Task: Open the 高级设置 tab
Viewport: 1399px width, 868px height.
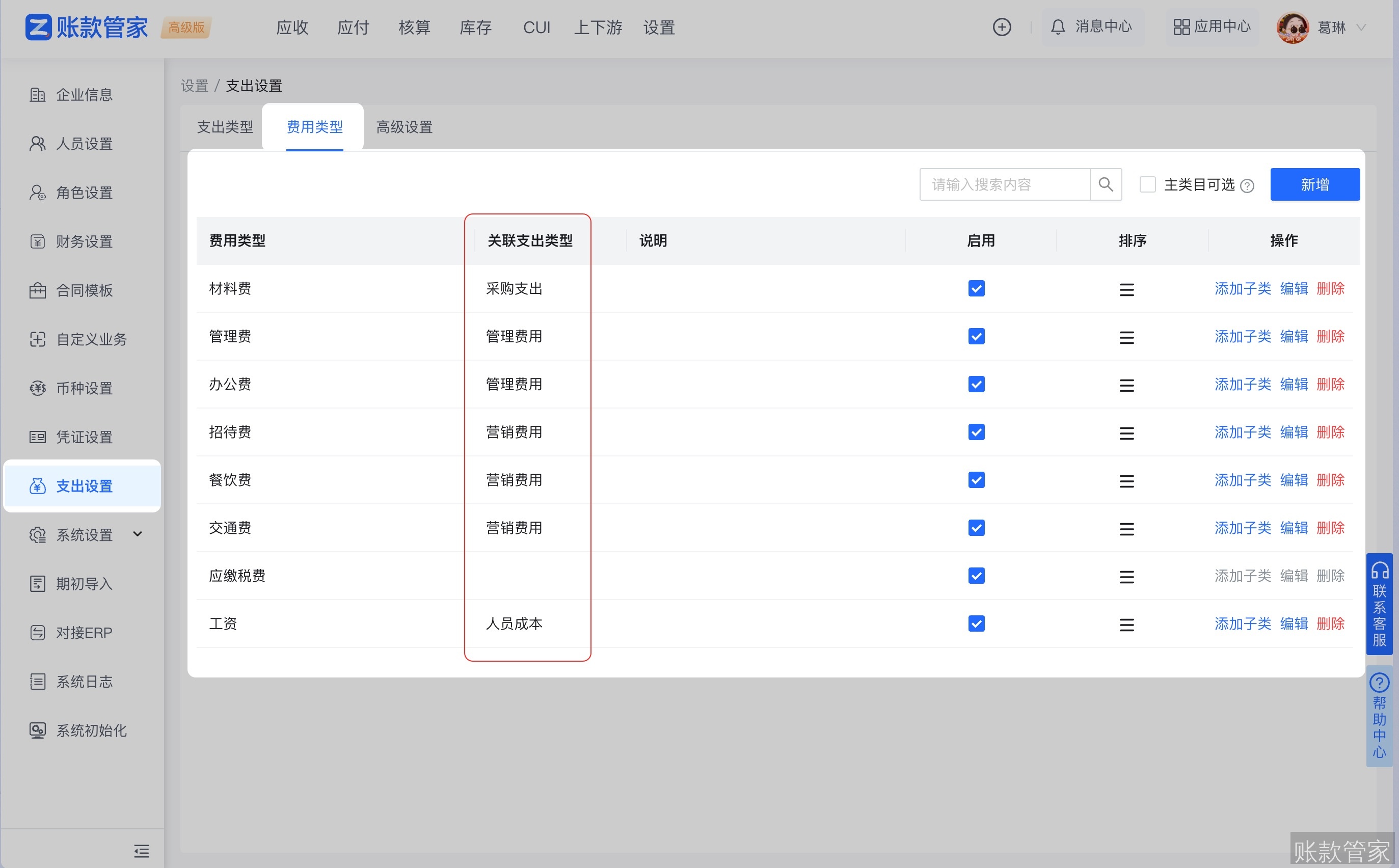Action: pos(404,127)
